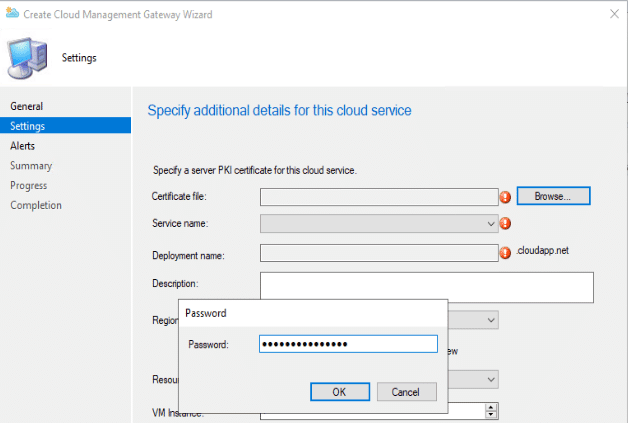This screenshot has width=628, height=423.
Task: Focus the Password input field
Action: [x=348, y=344]
